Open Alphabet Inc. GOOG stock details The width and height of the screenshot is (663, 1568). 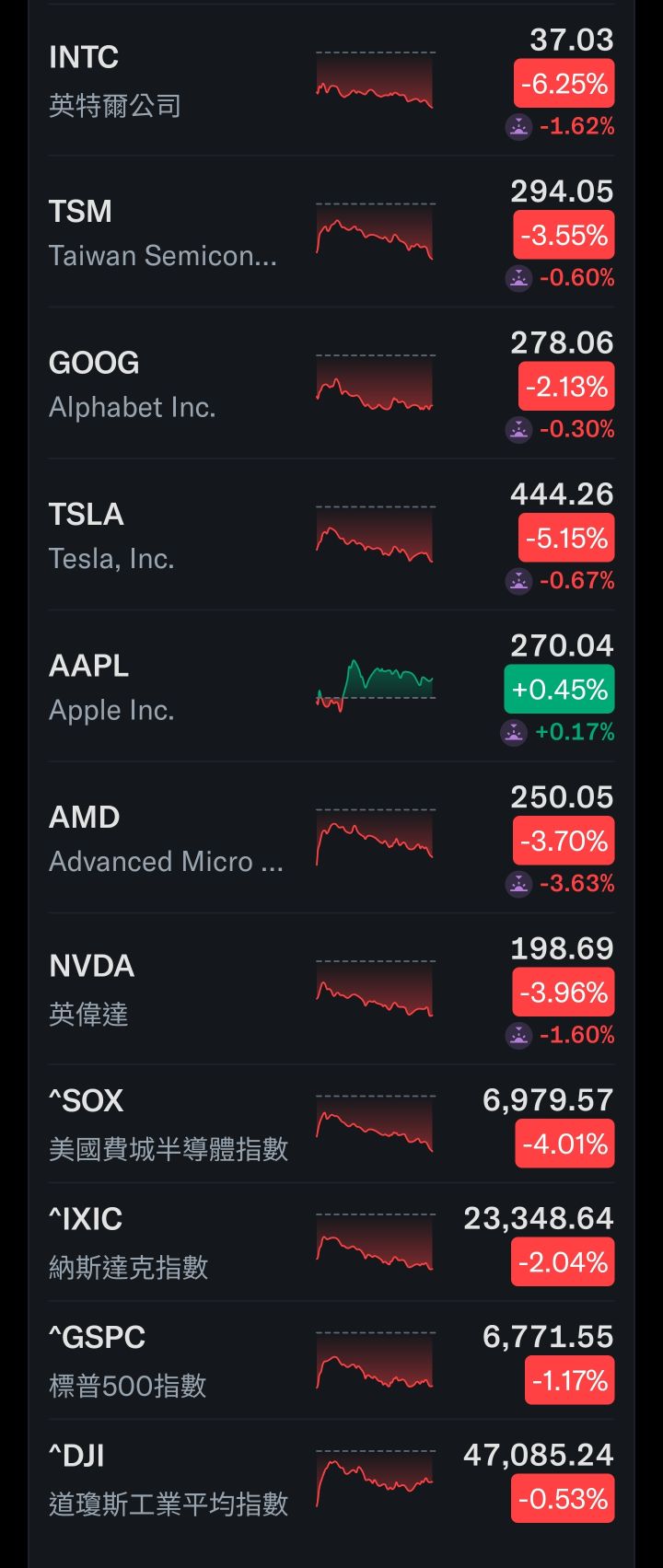[132, 384]
